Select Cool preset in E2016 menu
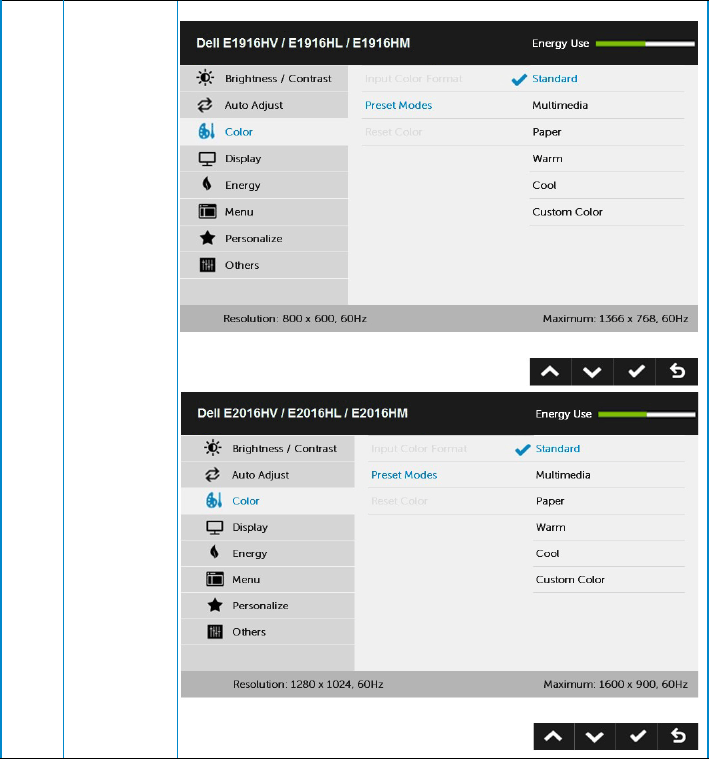This screenshot has width=709, height=759. point(547,553)
